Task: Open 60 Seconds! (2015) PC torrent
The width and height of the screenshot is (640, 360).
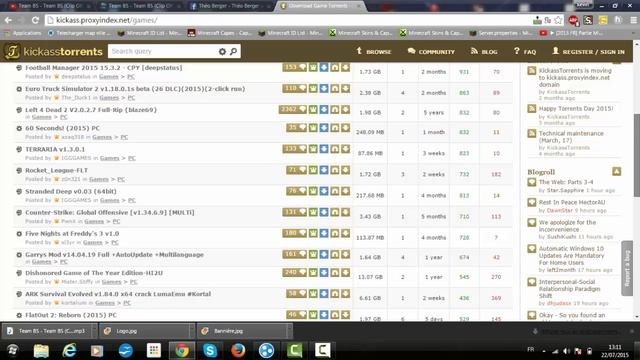Action: [62, 128]
